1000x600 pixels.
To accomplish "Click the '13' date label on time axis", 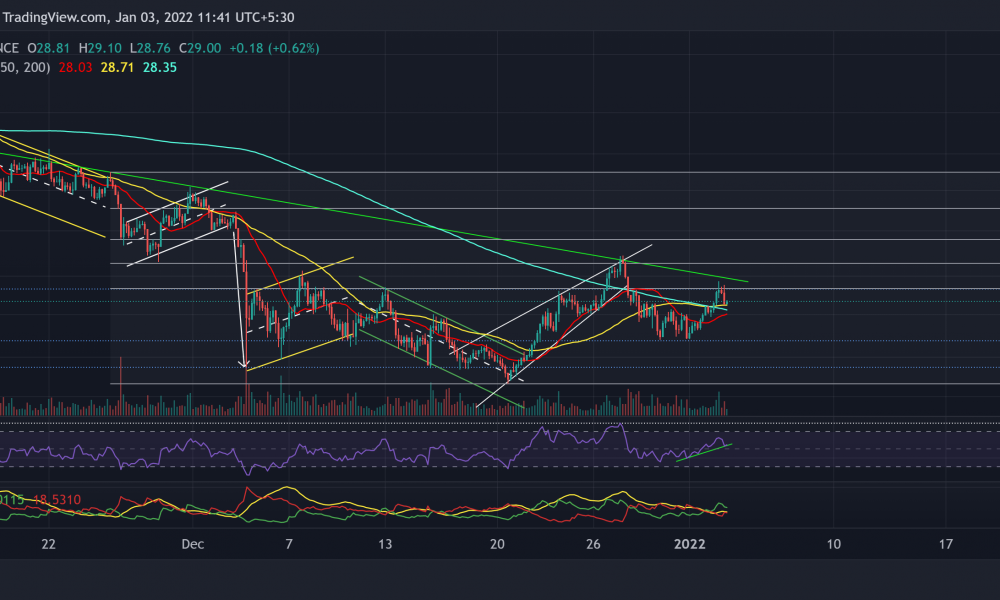I will (x=385, y=544).
